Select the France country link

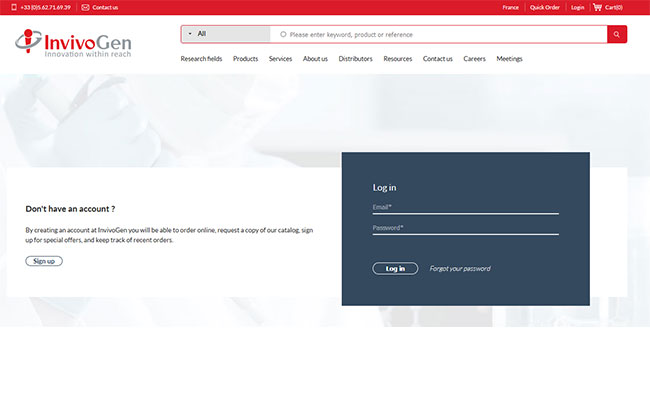pyautogui.click(x=510, y=7)
